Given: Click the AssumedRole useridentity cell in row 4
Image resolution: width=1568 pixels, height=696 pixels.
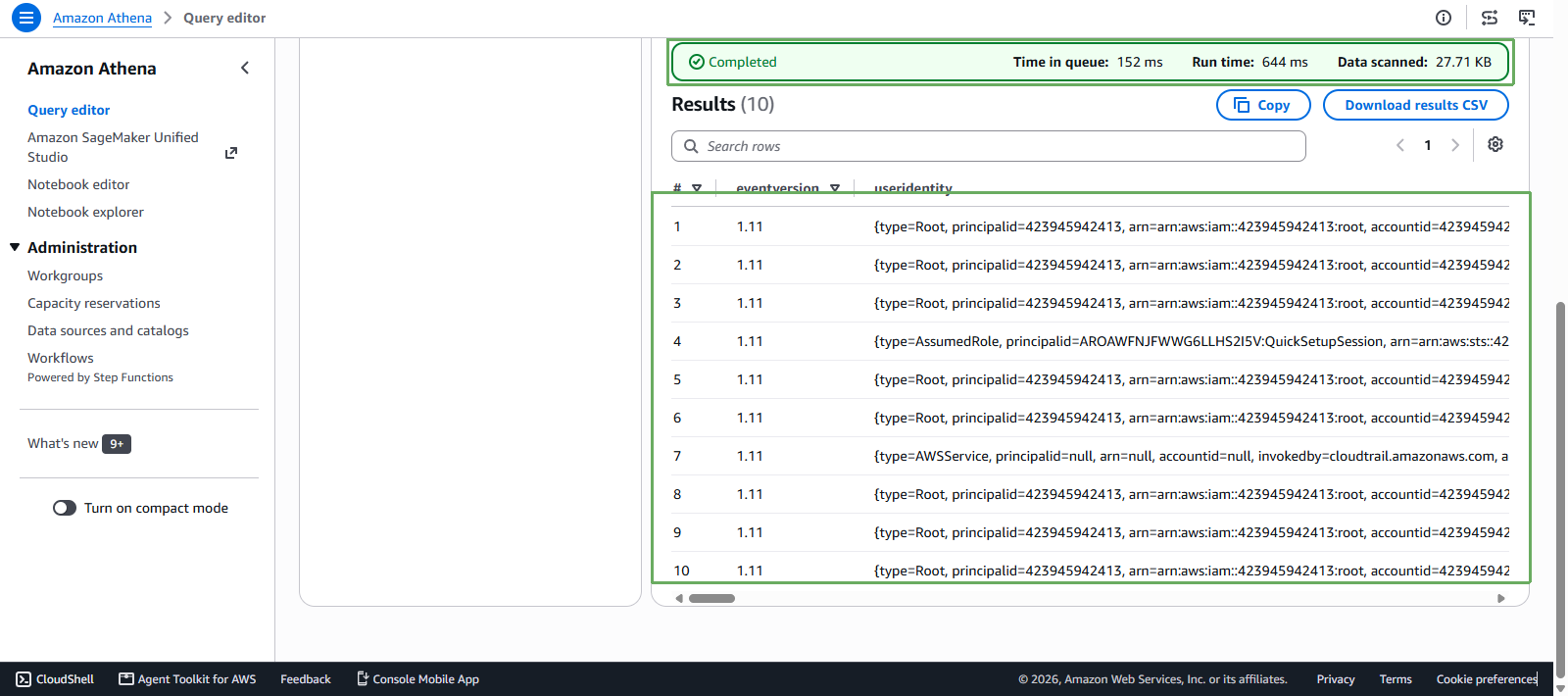Looking at the screenshot, I should (1192, 341).
